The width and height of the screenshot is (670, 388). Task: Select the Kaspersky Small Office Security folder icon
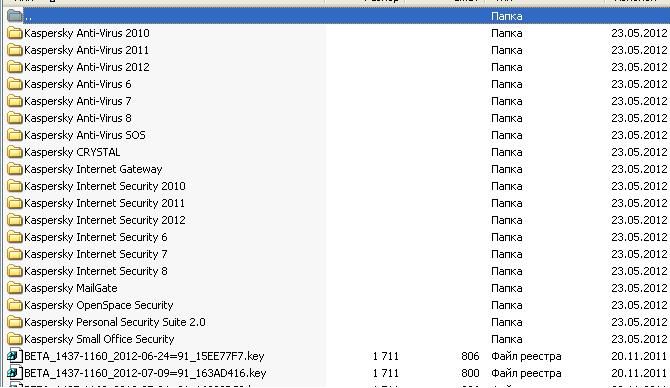pyautogui.click(x=15, y=339)
